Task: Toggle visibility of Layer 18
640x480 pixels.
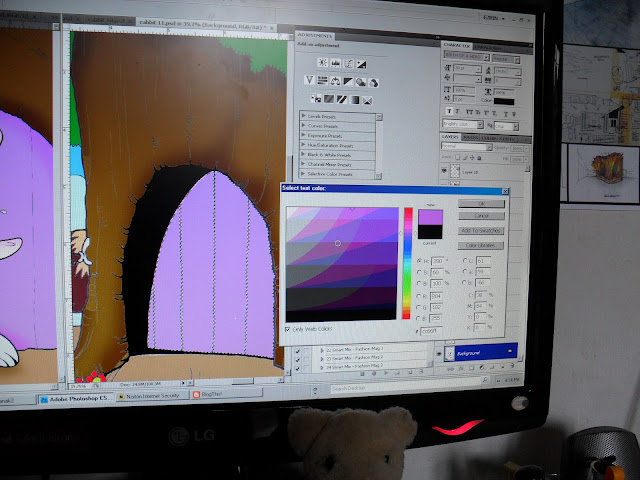Action: [444, 171]
